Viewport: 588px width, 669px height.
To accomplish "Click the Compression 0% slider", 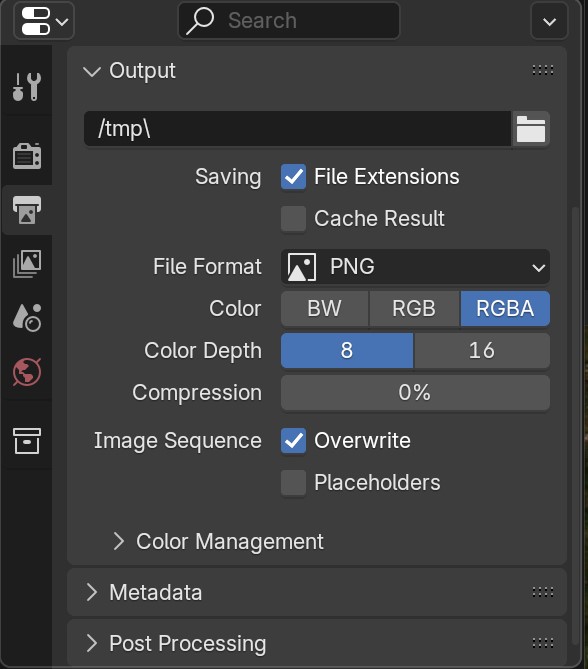I will click(x=415, y=393).
